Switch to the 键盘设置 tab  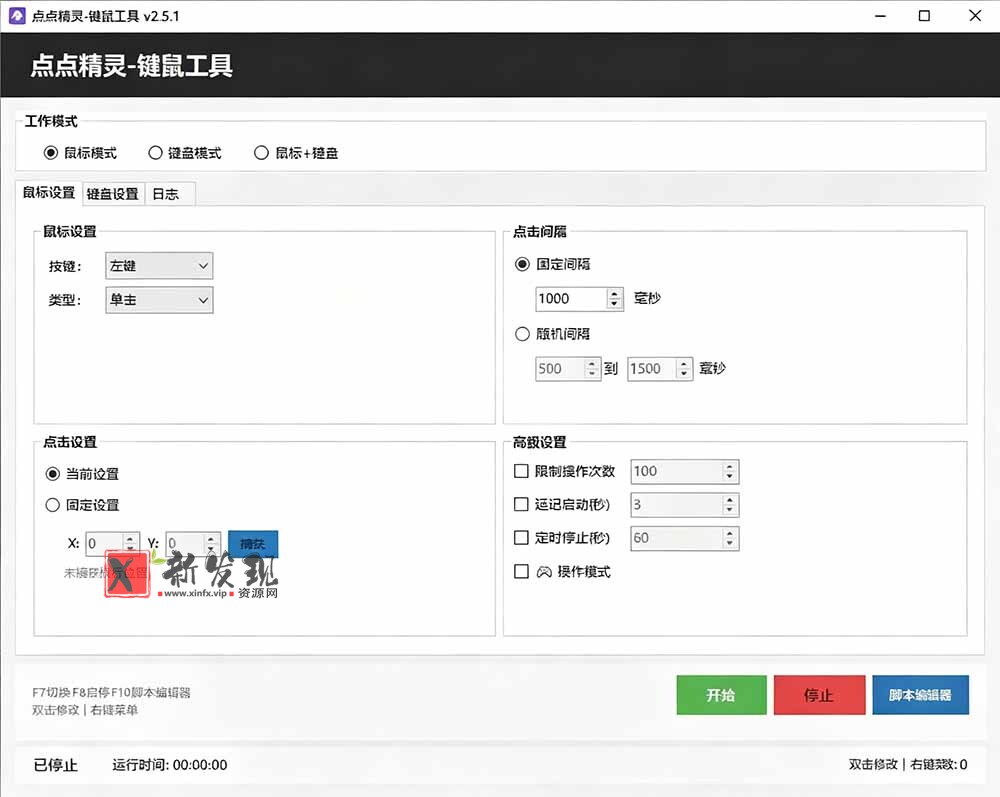(x=113, y=194)
